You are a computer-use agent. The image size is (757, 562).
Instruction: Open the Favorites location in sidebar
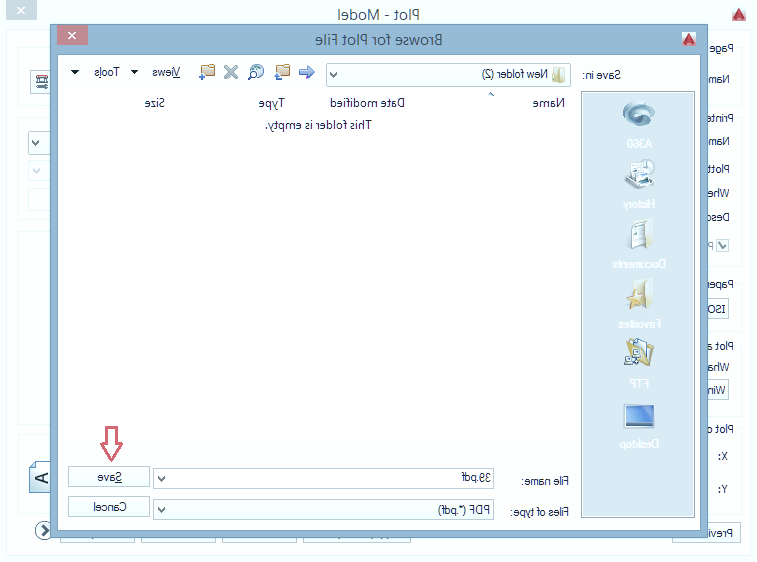coord(638,304)
